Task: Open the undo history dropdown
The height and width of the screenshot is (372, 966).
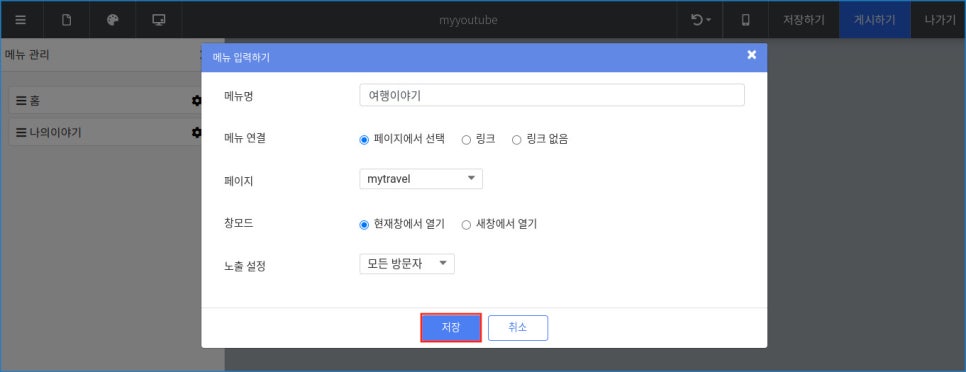Action: pos(700,20)
